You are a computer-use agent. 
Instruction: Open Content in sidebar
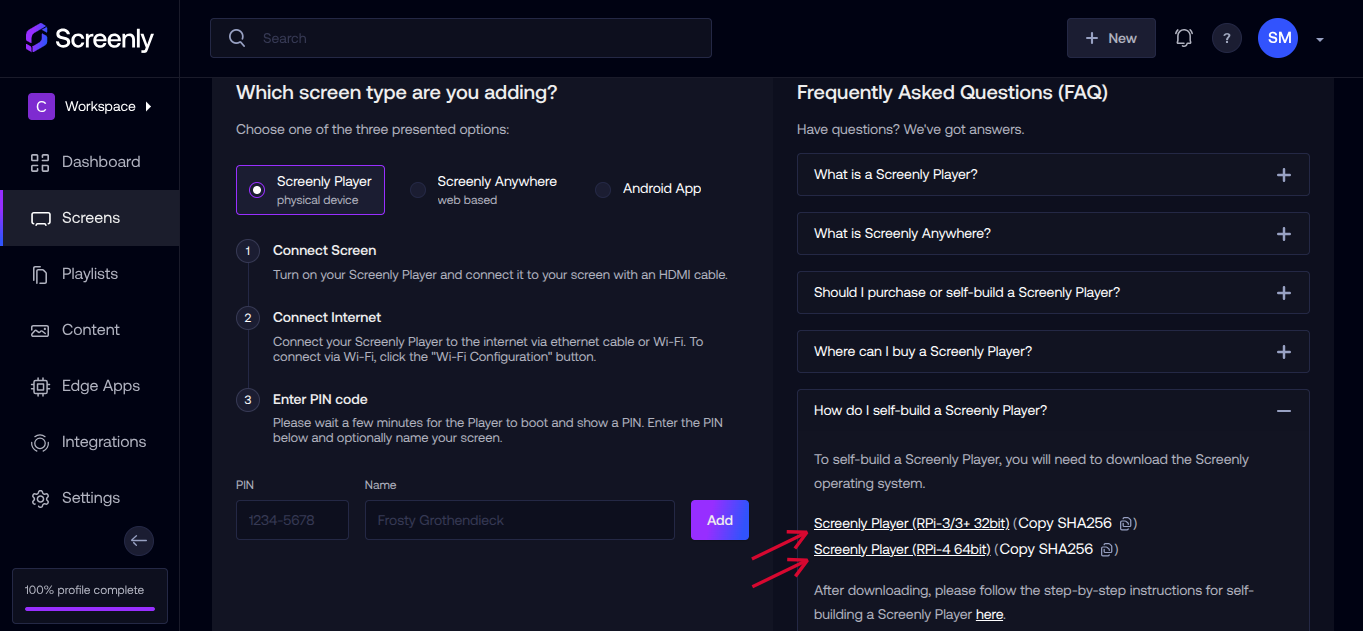pyautogui.click(x=89, y=330)
